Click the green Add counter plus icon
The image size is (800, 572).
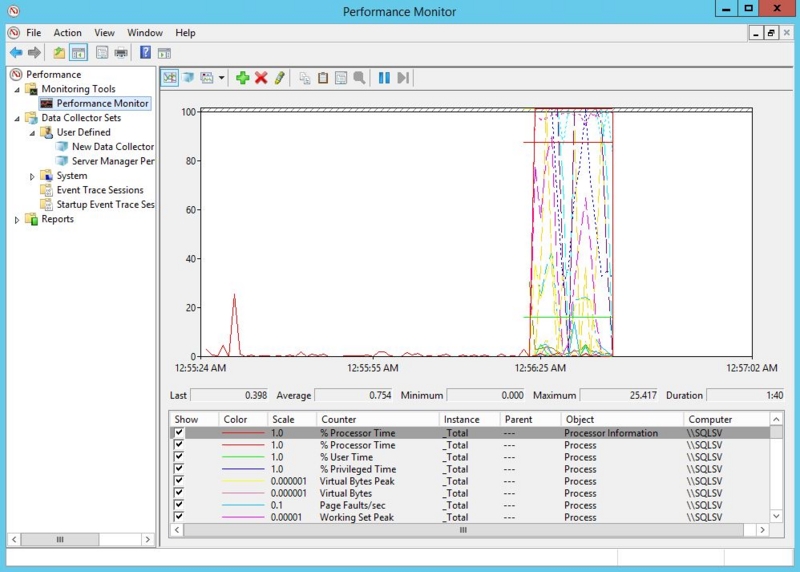242,78
